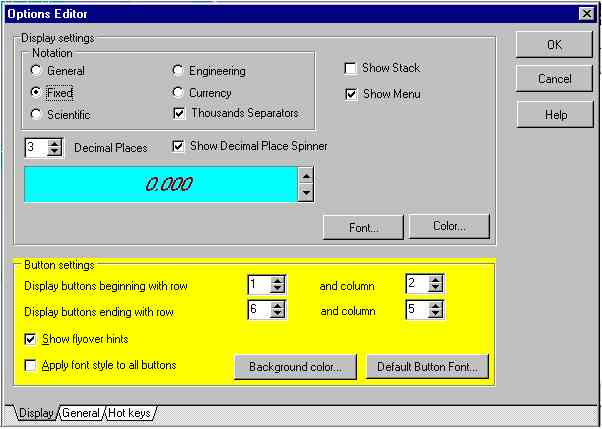Increase the ending column spinner
Viewport: 602px width, 429px height.
pyautogui.click(x=435, y=306)
